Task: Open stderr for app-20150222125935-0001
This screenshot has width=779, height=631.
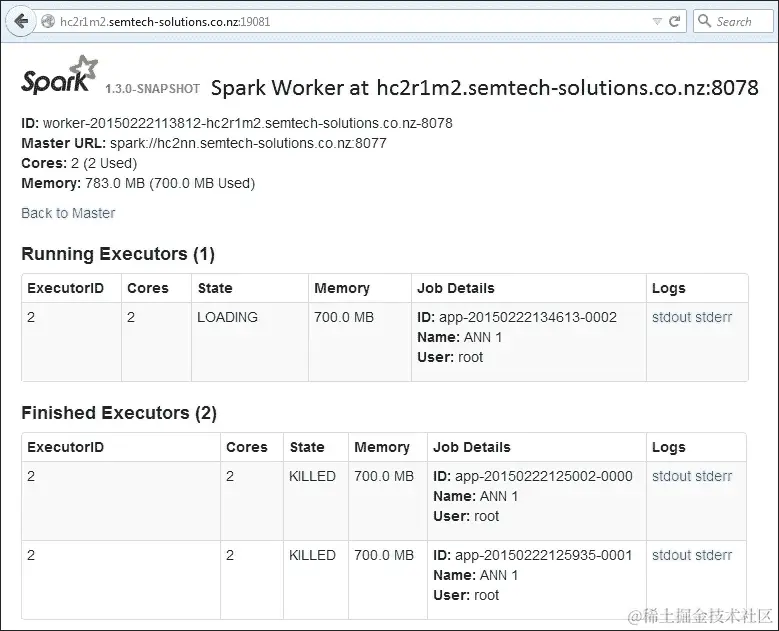Action: 713,555
